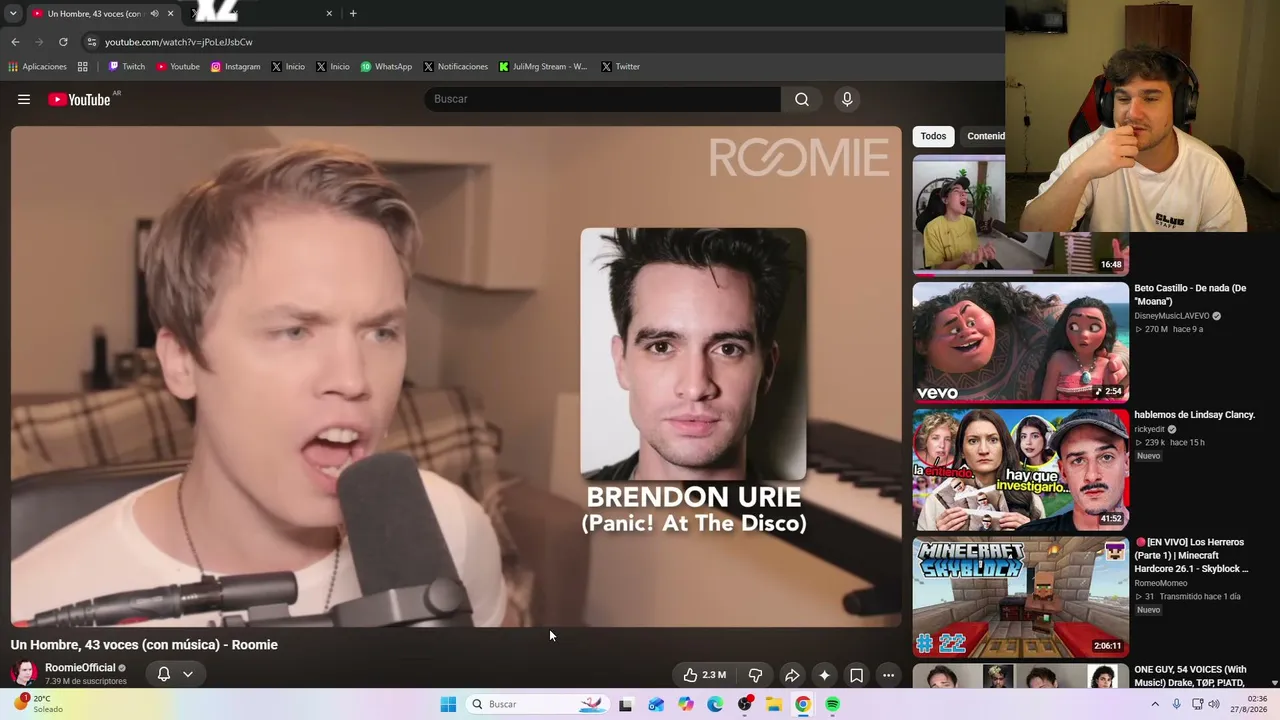Dislike the video with the thumbs-down icon
The height and width of the screenshot is (720, 1280).
(756, 675)
